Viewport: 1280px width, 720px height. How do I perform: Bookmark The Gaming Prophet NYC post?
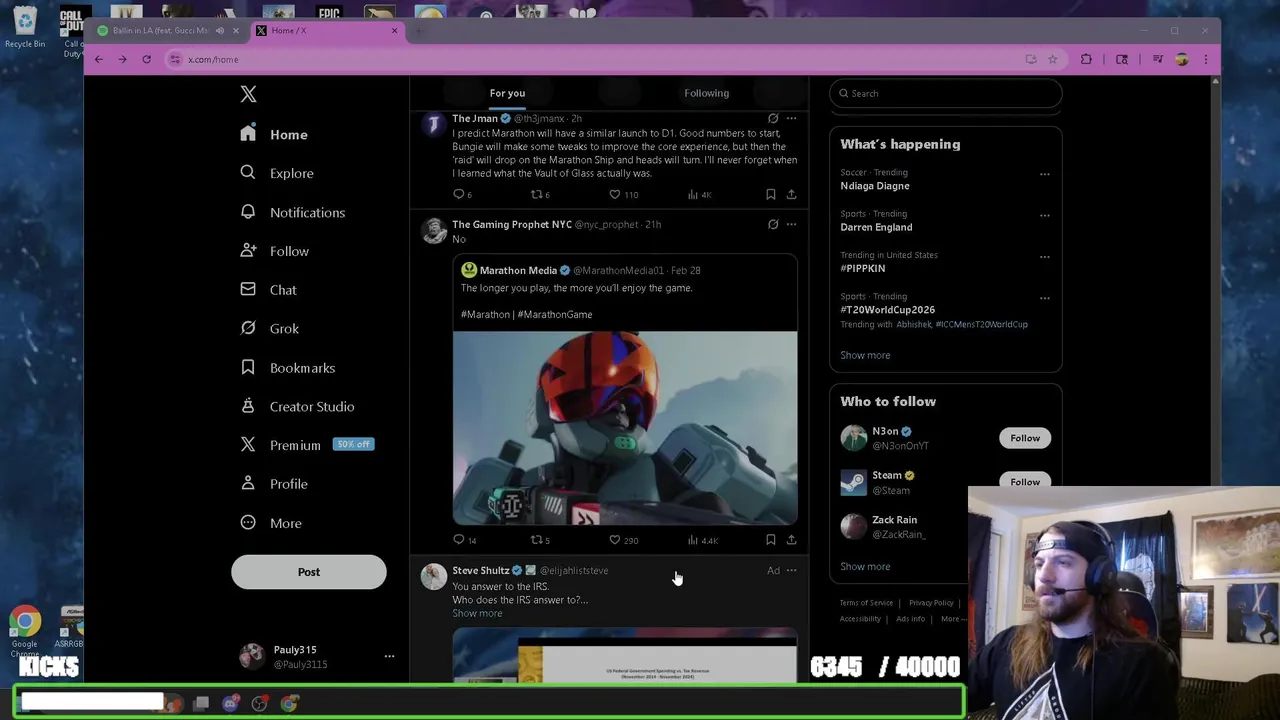click(x=770, y=540)
